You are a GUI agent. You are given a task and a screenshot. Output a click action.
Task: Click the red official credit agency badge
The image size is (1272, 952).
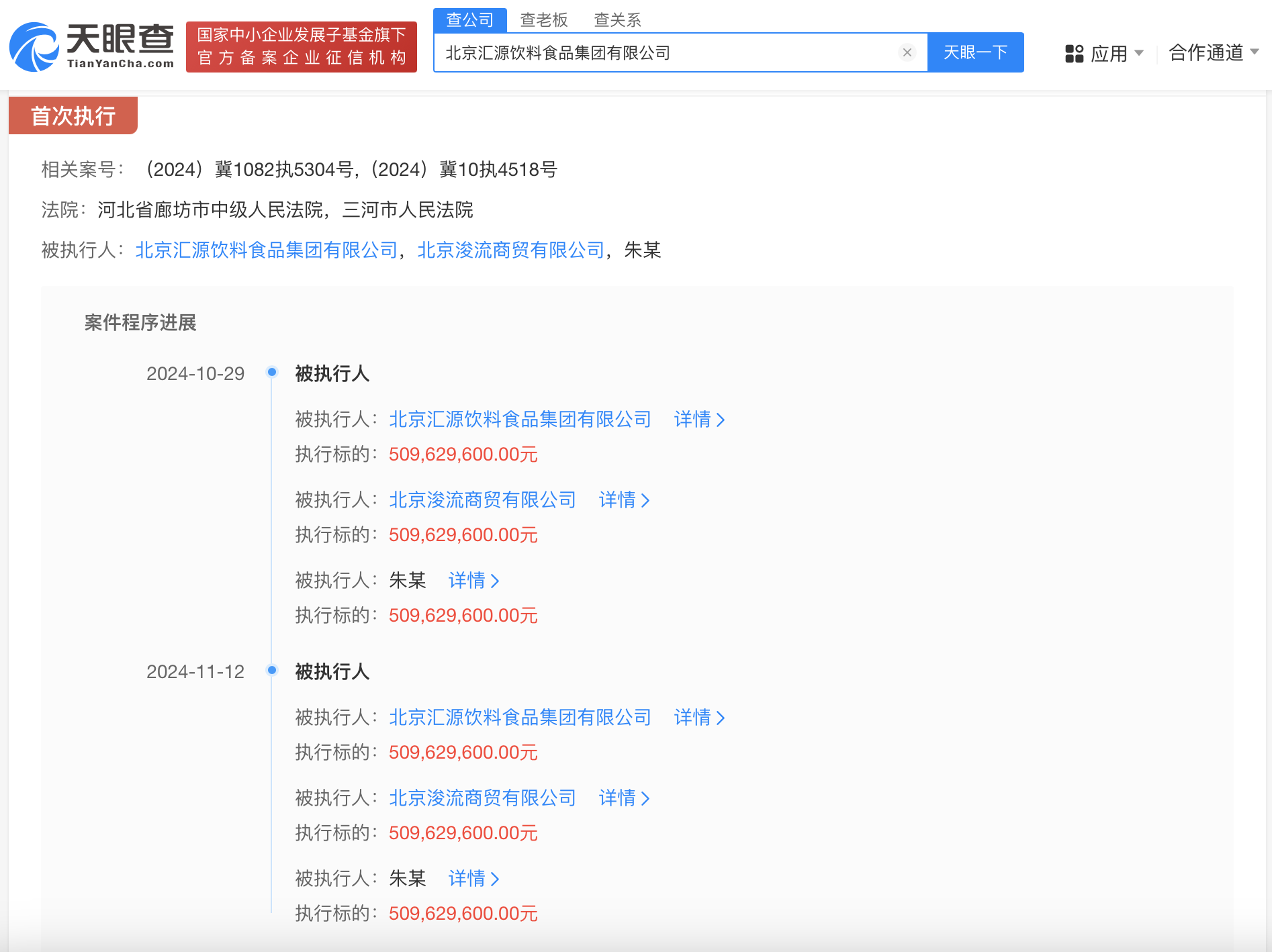[301, 47]
